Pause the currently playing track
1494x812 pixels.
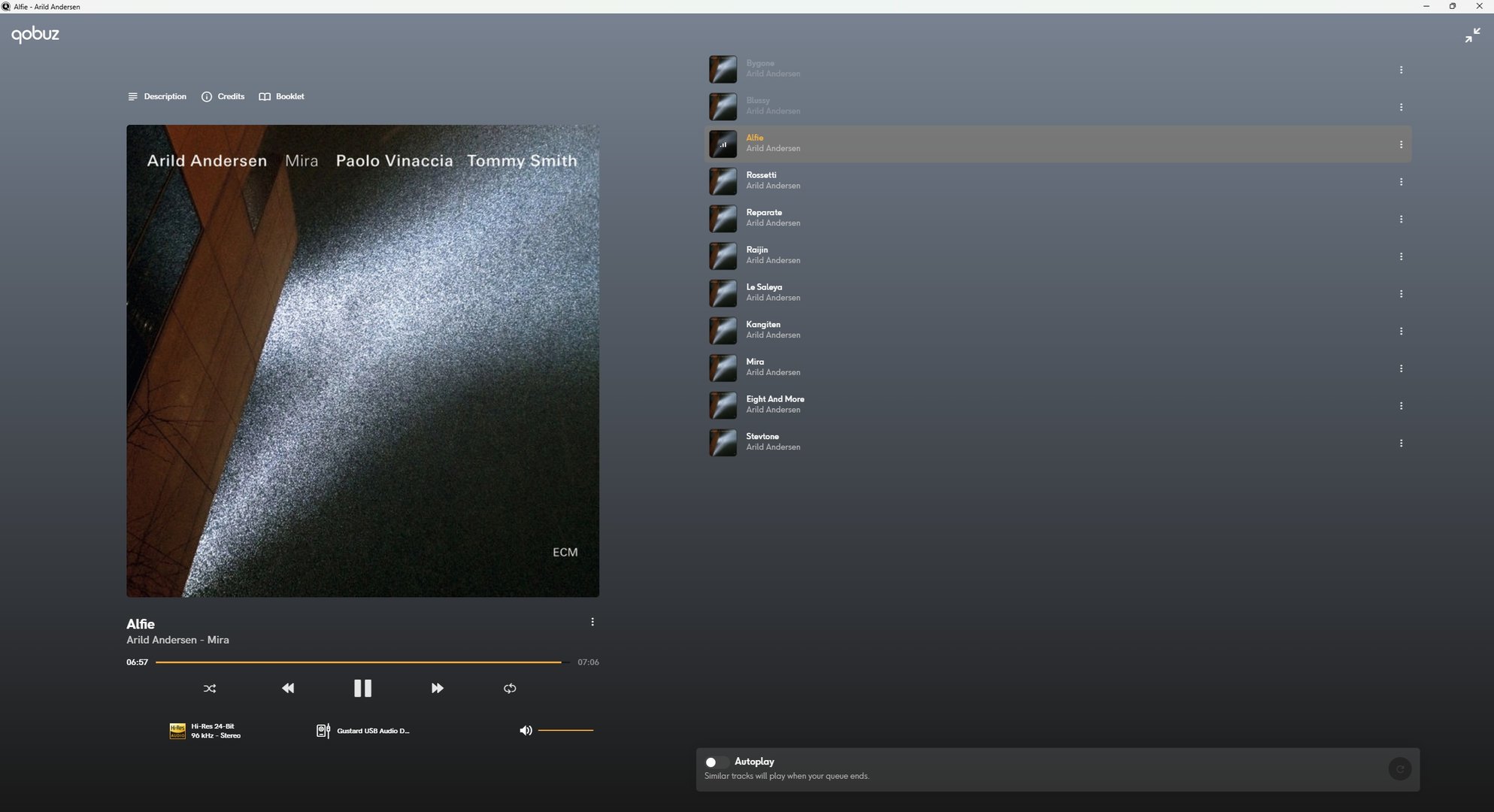click(x=362, y=688)
